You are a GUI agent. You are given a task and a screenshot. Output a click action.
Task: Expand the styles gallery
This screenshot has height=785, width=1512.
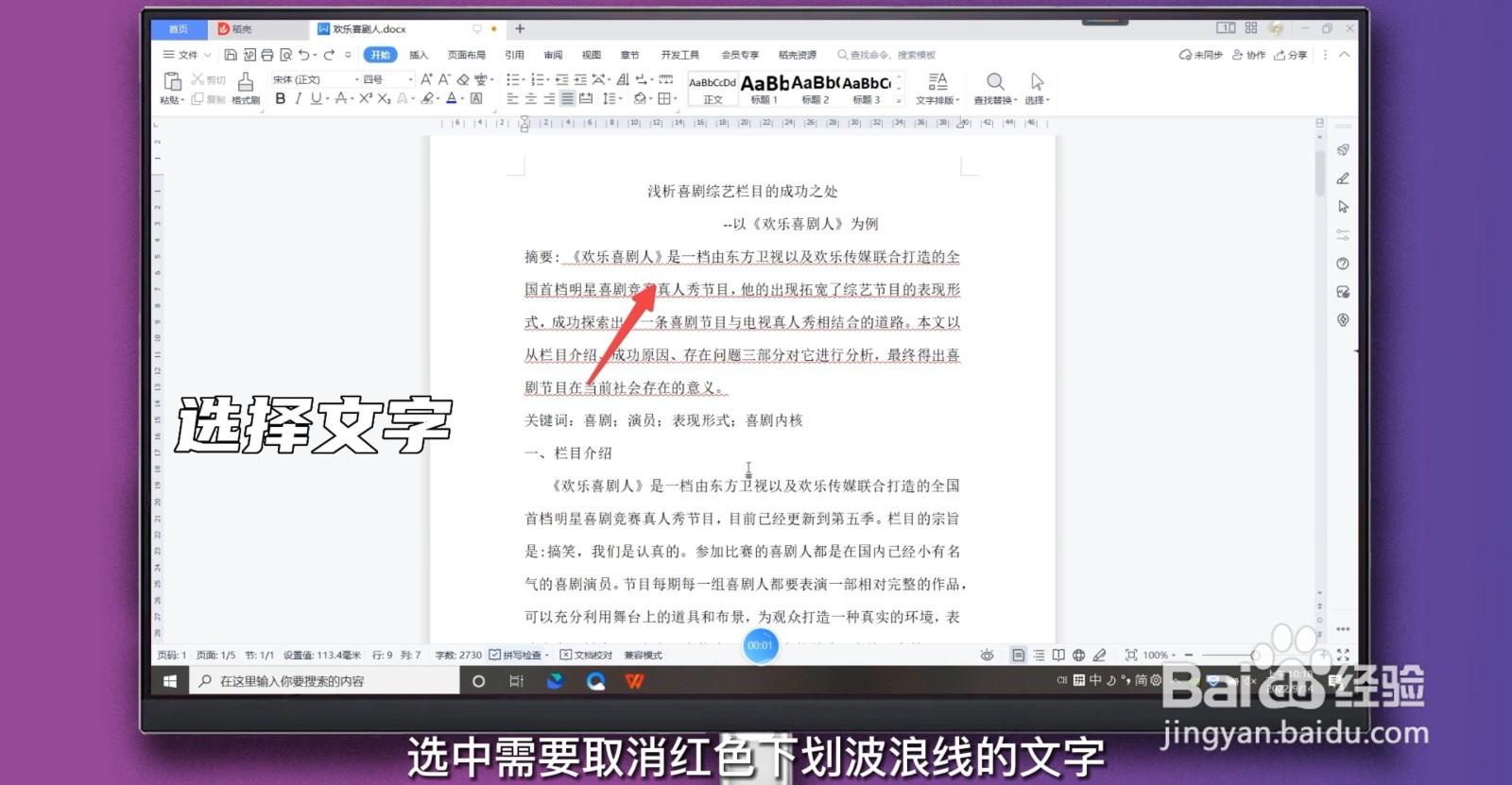click(x=899, y=101)
